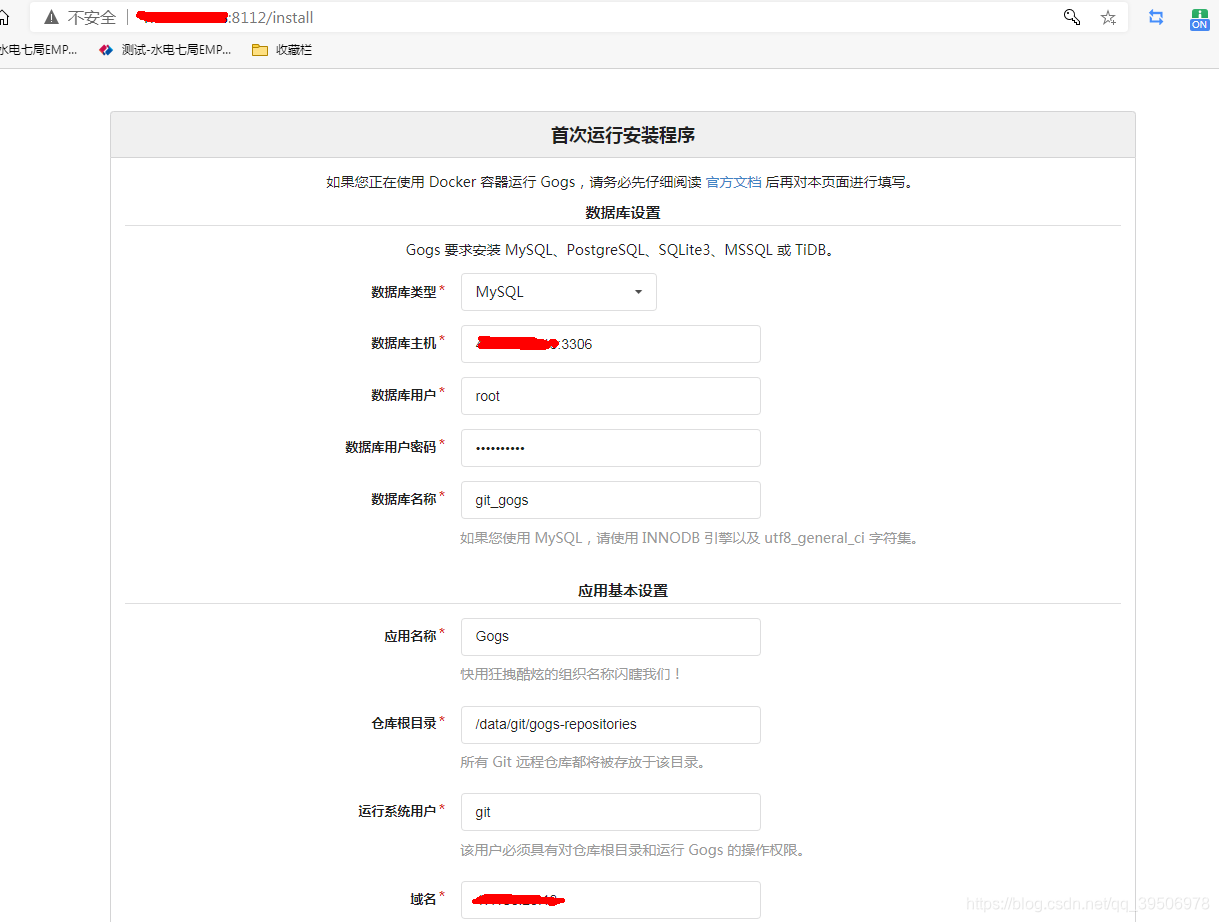Click the 数据库用户密码 label
The height and width of the screenshot is (922, 1219).
pos(391,447)
